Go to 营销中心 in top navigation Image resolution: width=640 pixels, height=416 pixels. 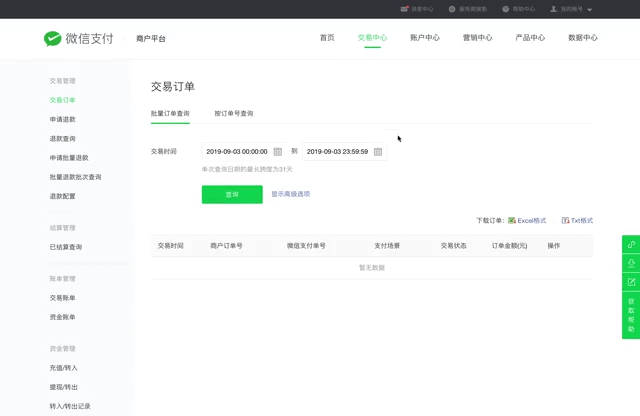477,38
